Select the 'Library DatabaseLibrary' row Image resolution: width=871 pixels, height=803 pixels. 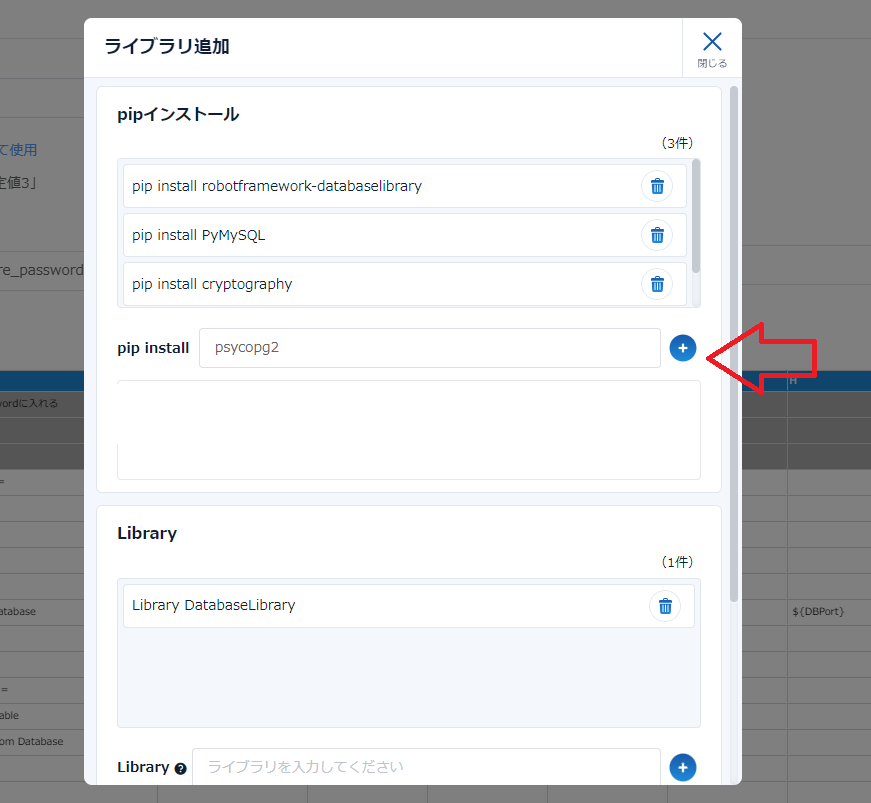(409, 606)
